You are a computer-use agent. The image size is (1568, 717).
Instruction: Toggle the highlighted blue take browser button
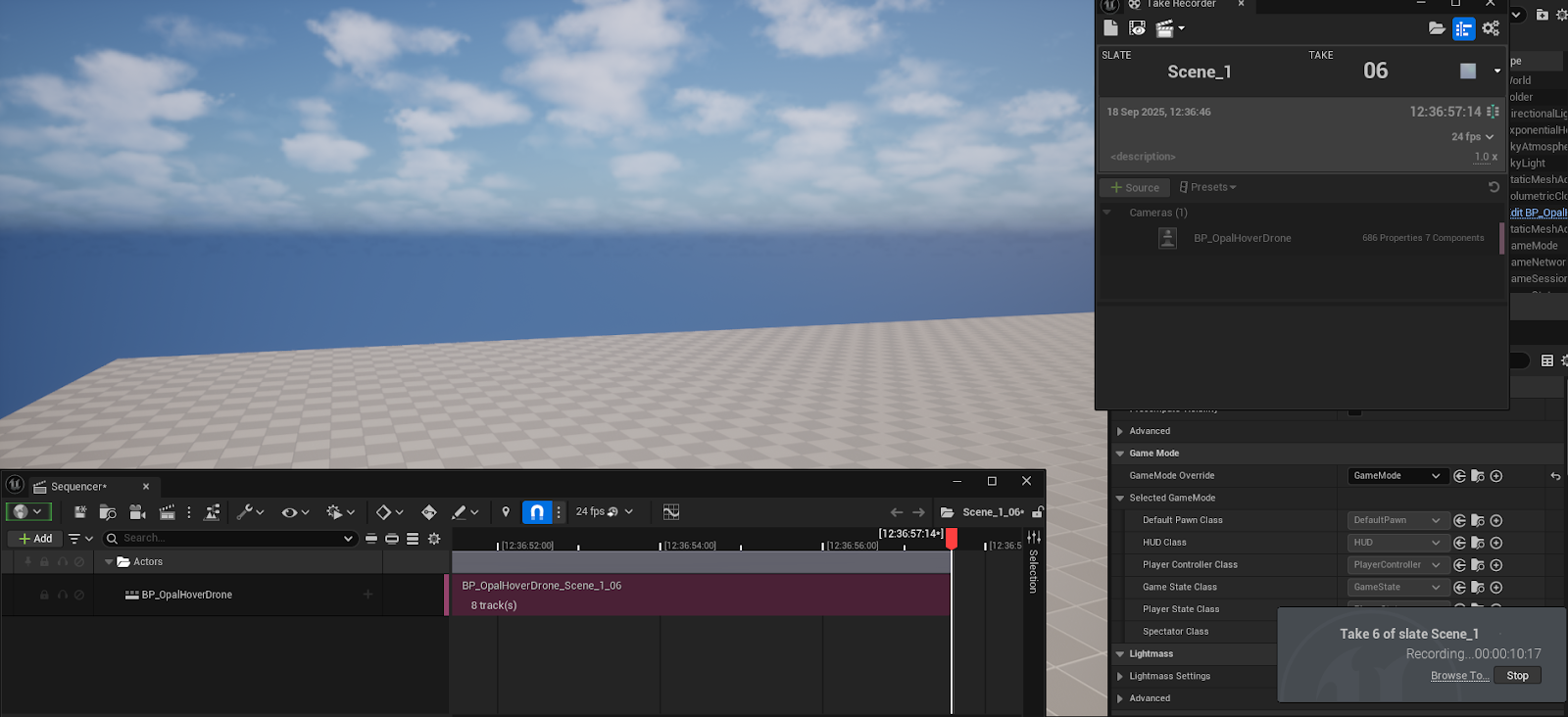pyautogui.click(x=1463, y=28)
